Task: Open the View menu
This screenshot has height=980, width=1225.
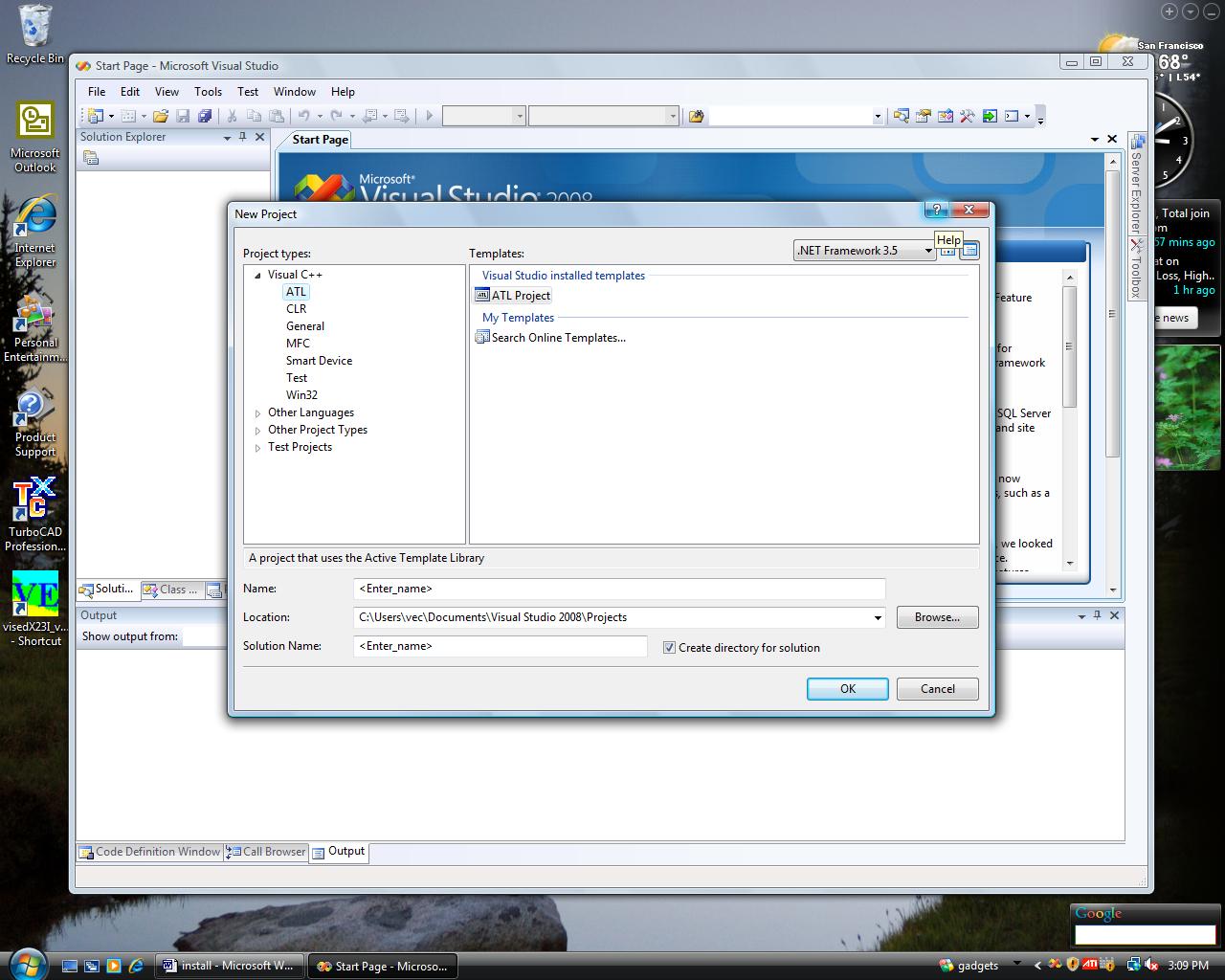Action: click(167, 92)
